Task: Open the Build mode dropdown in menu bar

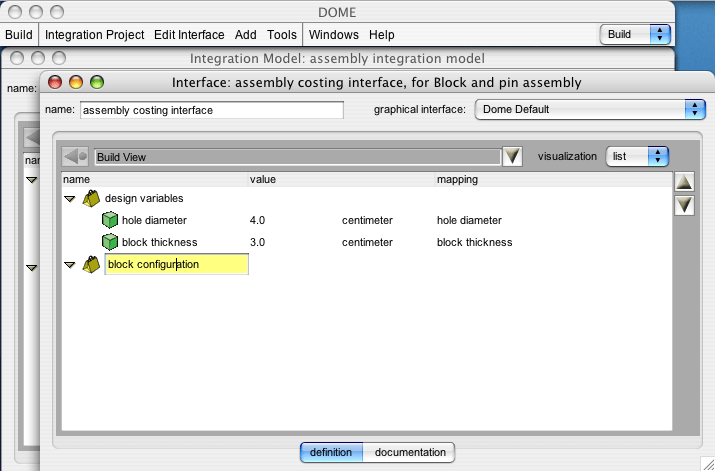Action: 635,35
